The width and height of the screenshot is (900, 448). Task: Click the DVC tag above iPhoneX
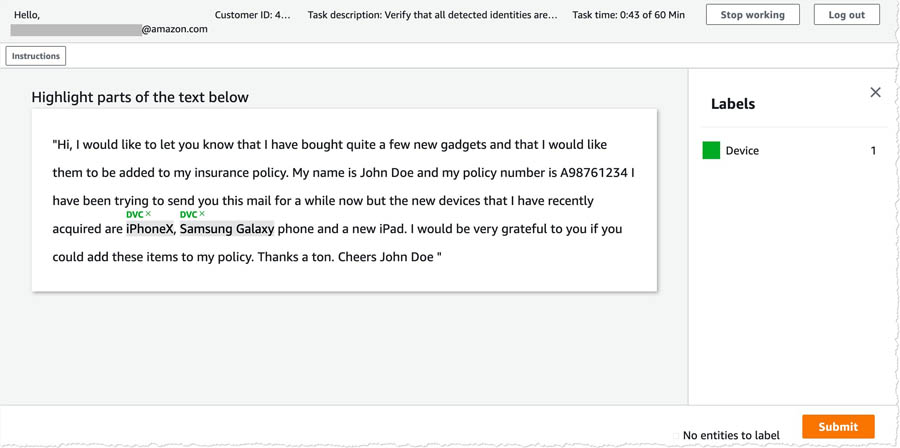coord(134,215)
